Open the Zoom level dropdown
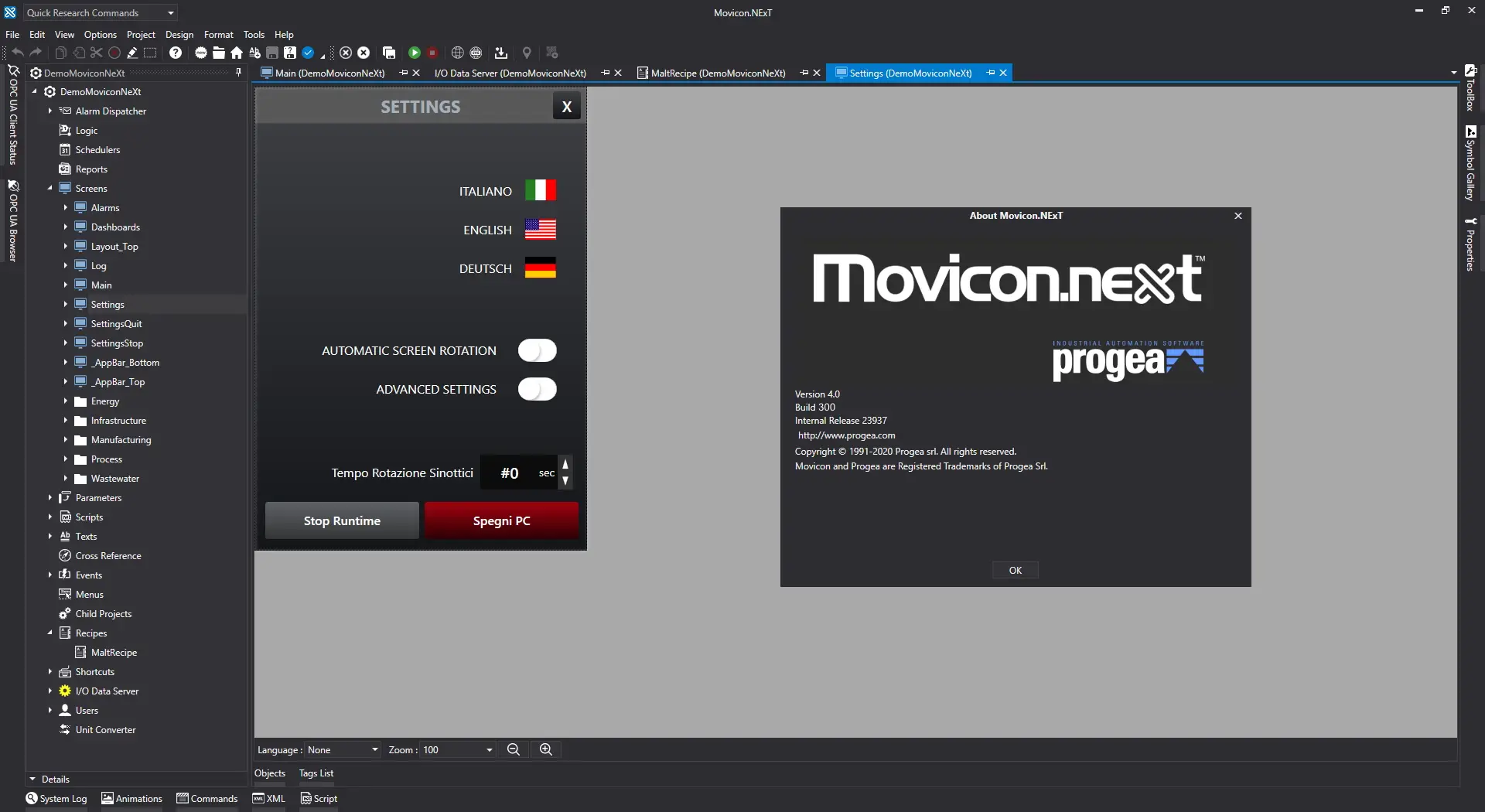1485x812 pixels. tap(458, 749)
